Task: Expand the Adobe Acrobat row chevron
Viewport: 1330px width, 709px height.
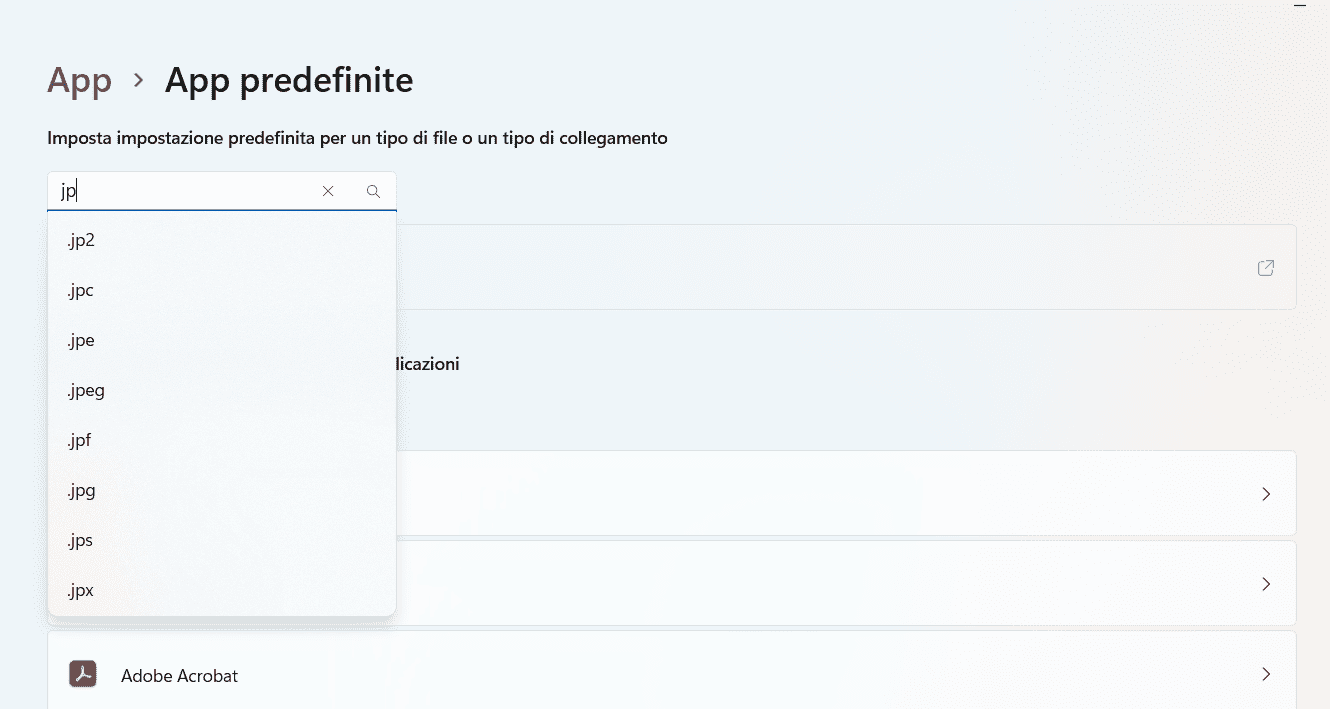Action: pos(1266,674)
